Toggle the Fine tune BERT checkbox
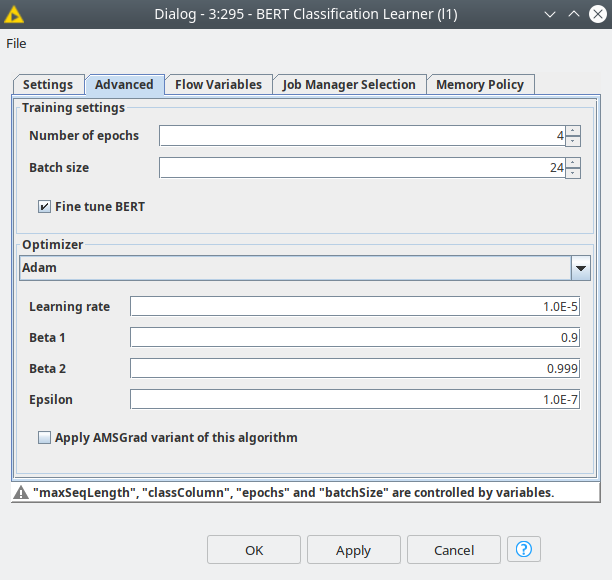612x580 pixels. click(x=44, y=206)
